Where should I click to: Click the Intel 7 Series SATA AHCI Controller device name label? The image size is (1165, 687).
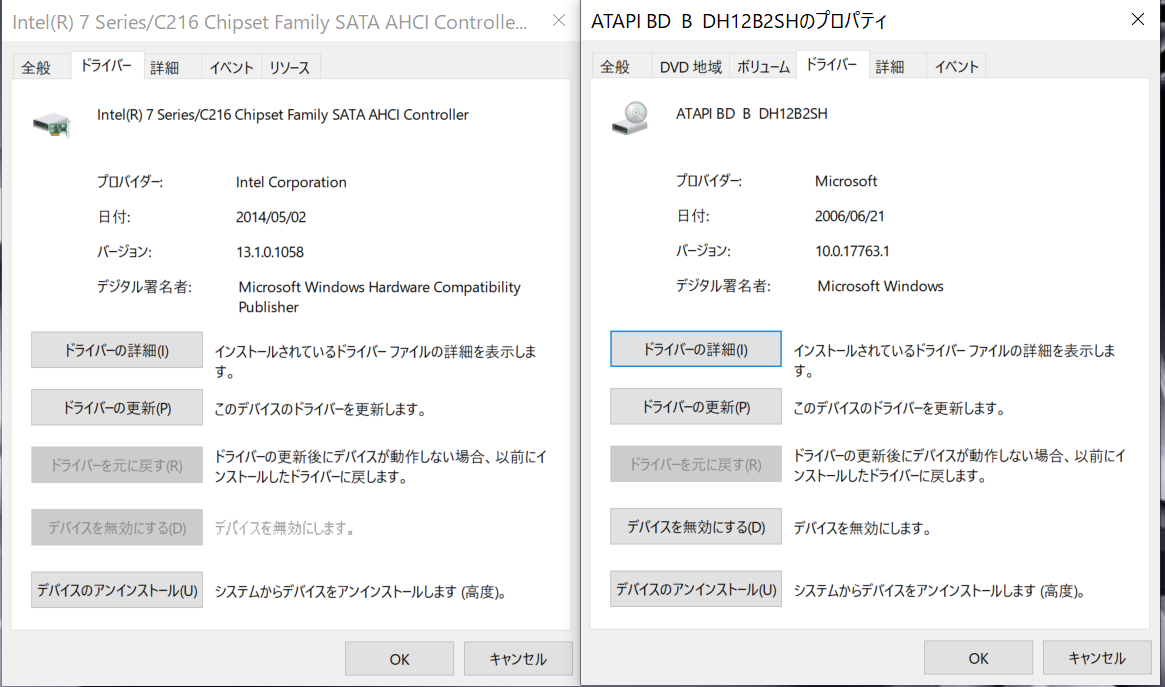pos(283,114)
